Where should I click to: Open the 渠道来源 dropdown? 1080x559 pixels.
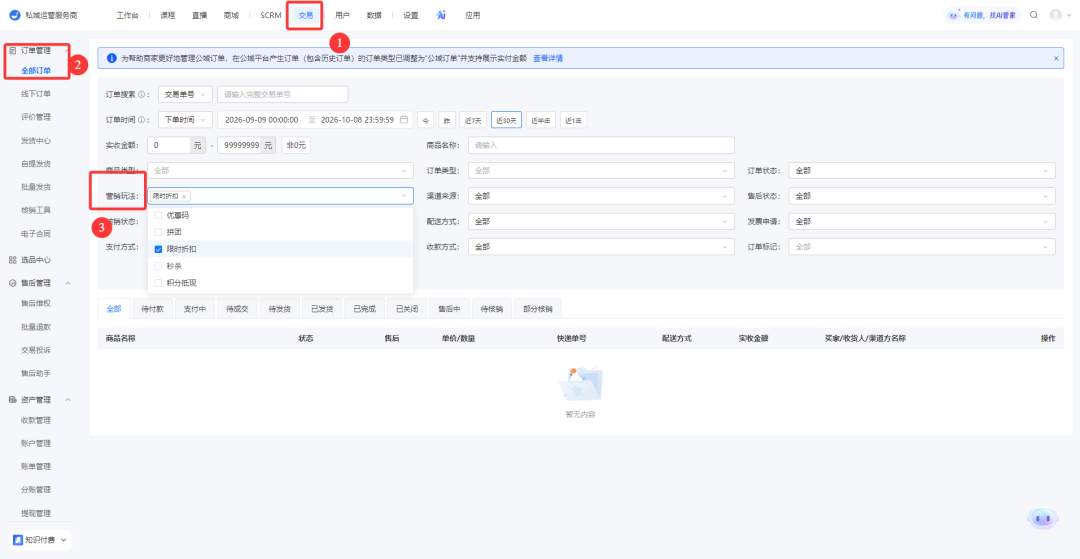(x=601, y=196)
